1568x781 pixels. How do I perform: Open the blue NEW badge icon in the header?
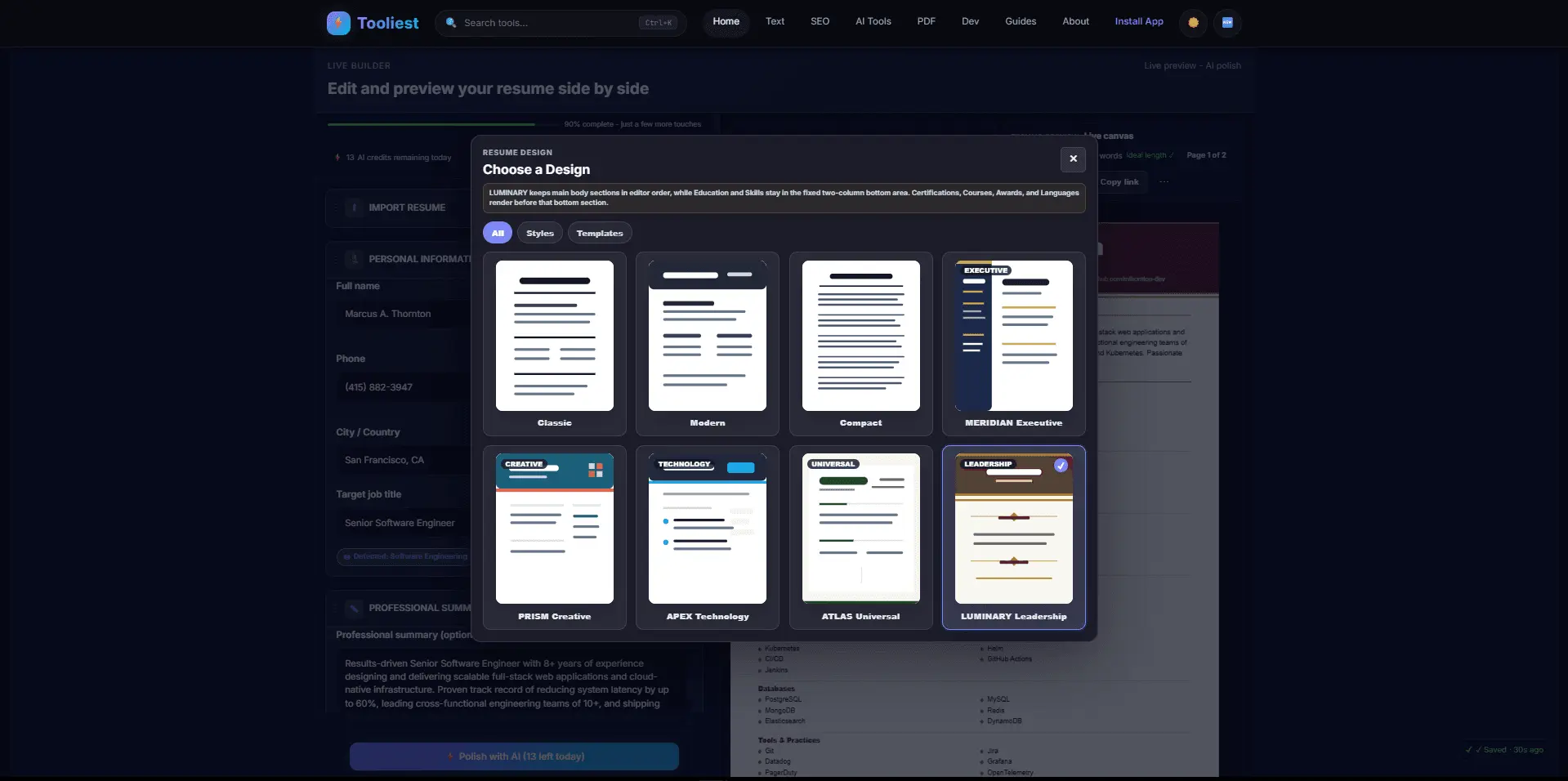[1227, 23]
